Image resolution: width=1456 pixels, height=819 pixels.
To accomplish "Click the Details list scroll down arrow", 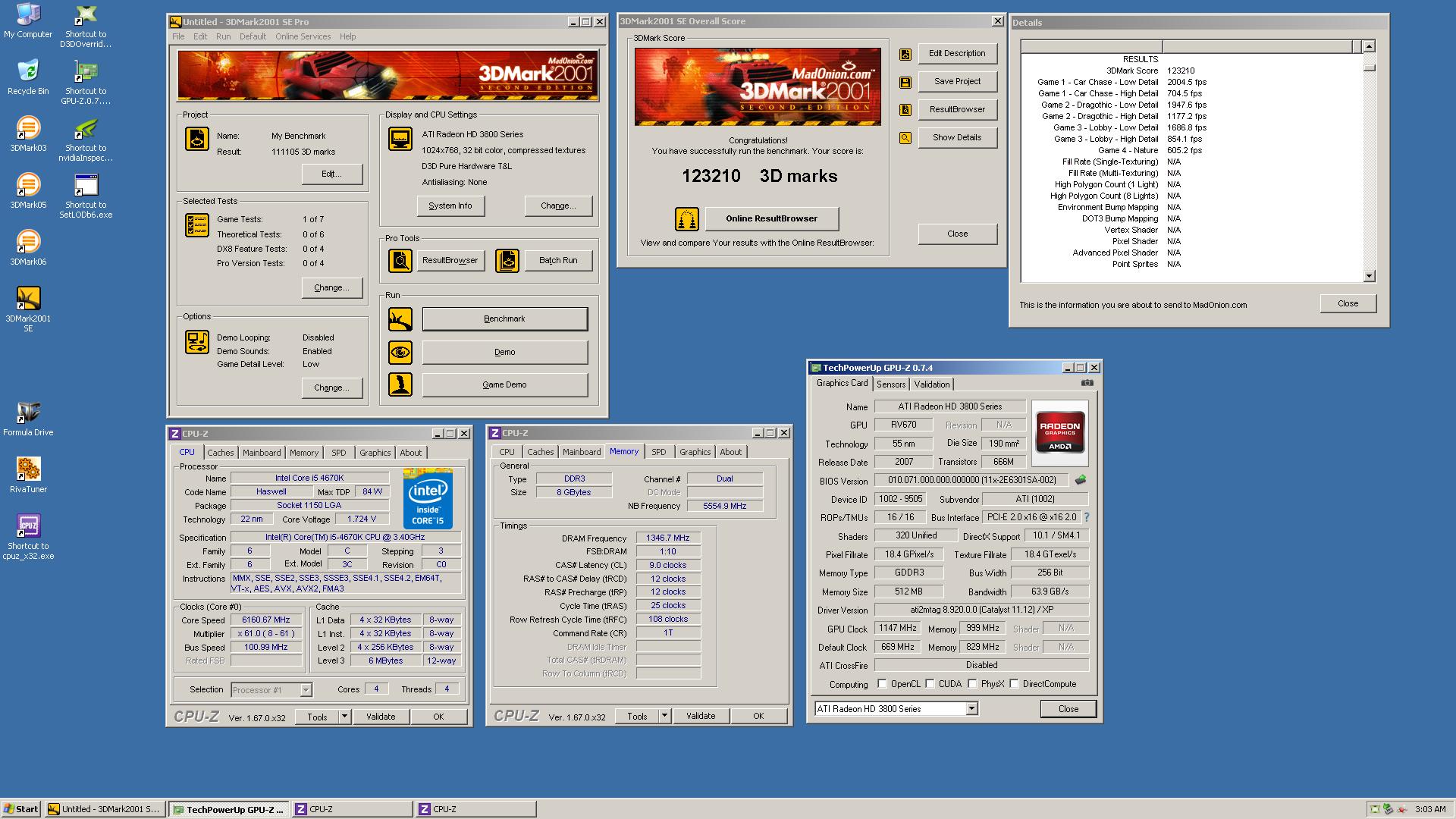I will [x=1369, y=277].
